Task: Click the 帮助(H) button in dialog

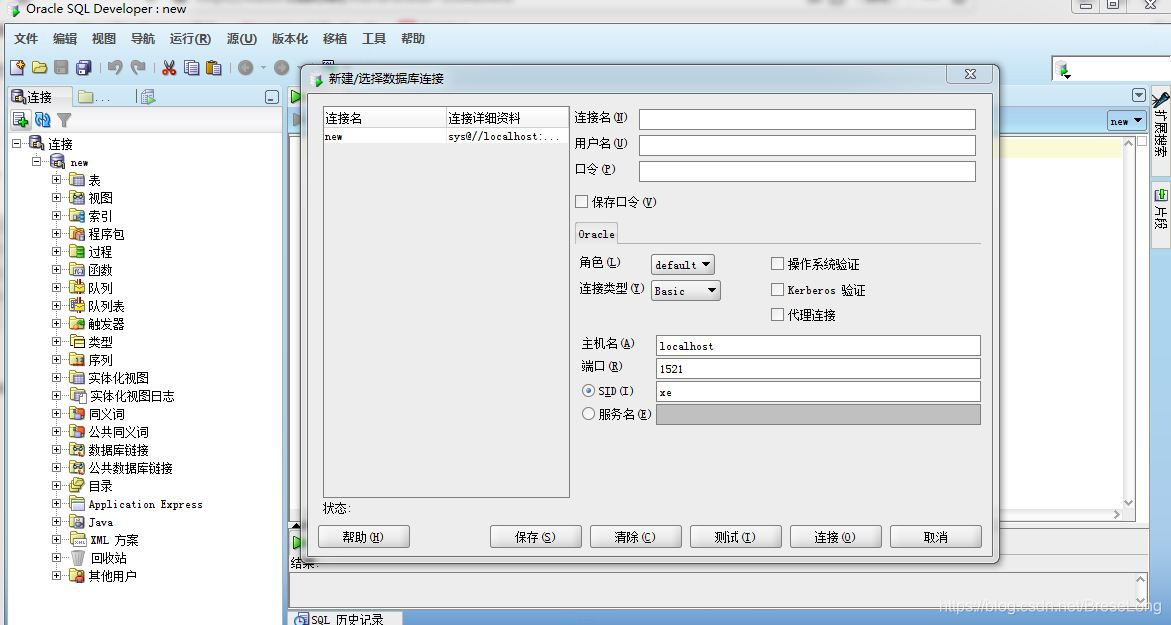Action: [x=364, y=537]
